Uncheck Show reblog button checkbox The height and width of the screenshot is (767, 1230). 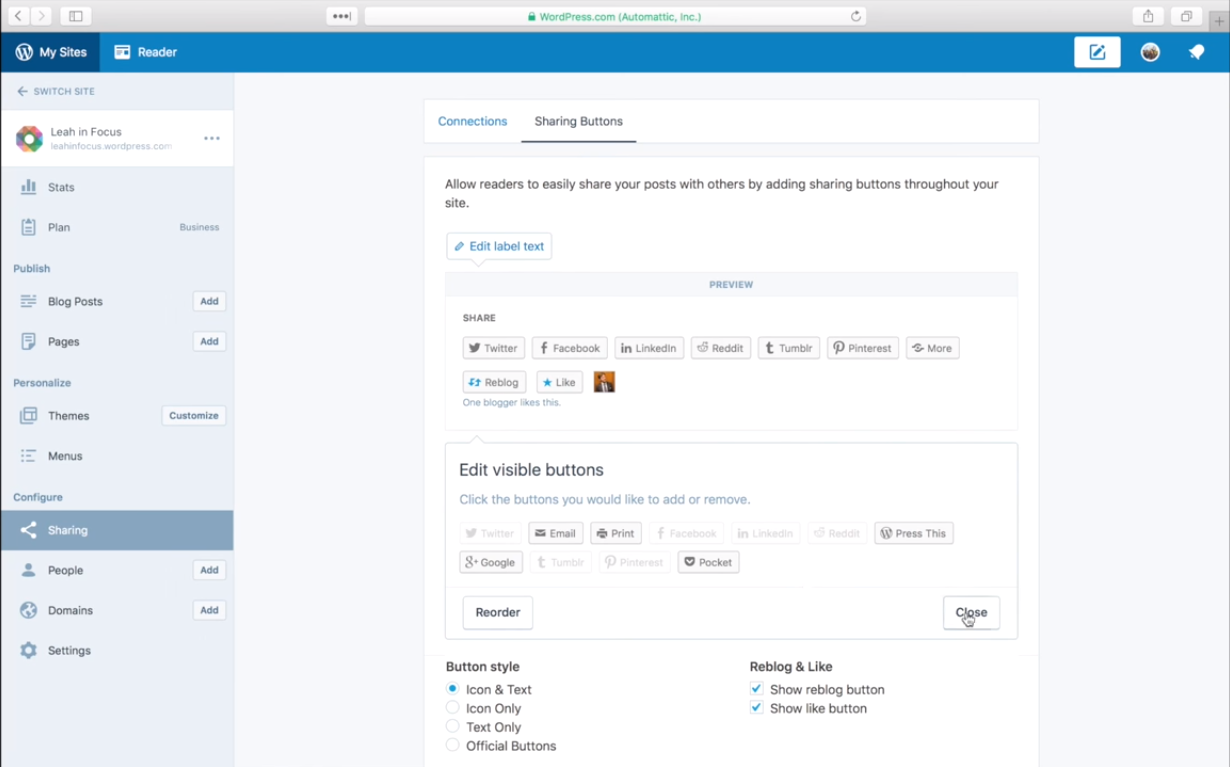(756, 689)
